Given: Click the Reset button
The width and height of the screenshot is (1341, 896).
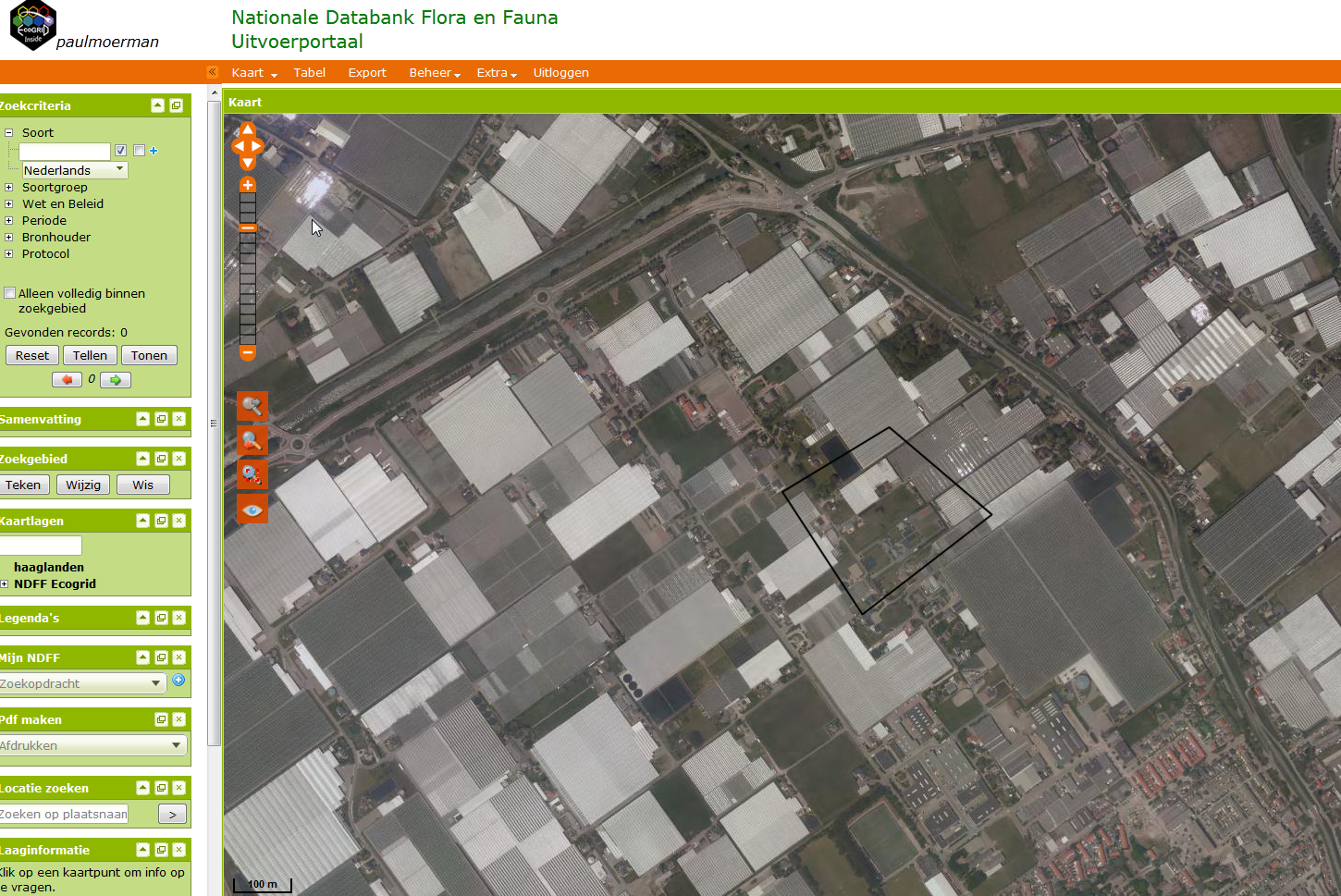Looking at the screenshot, I should click(32, 355).
